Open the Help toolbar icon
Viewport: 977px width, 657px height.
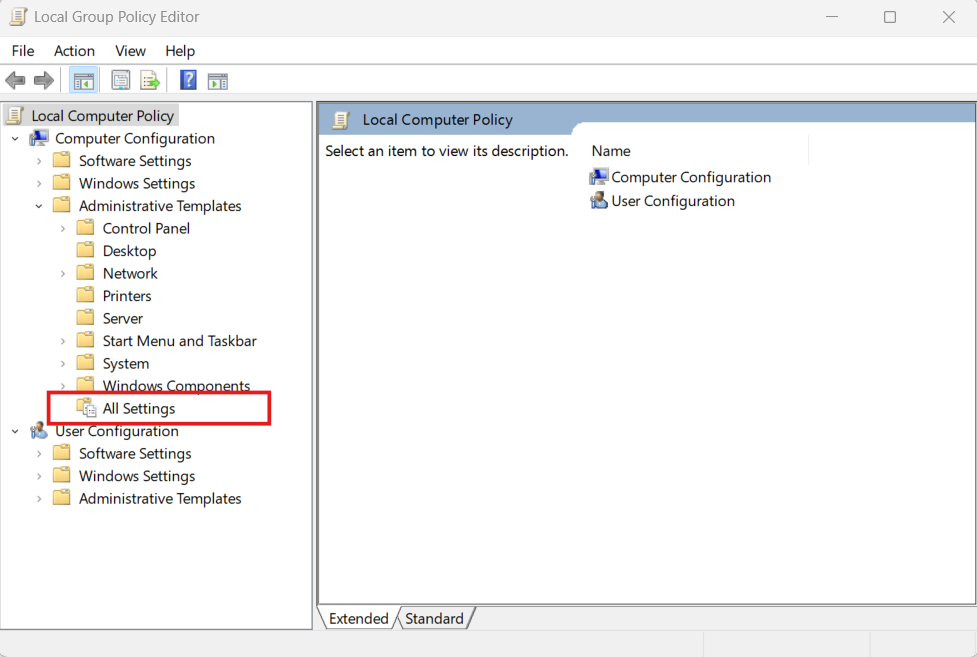point(188,80)
